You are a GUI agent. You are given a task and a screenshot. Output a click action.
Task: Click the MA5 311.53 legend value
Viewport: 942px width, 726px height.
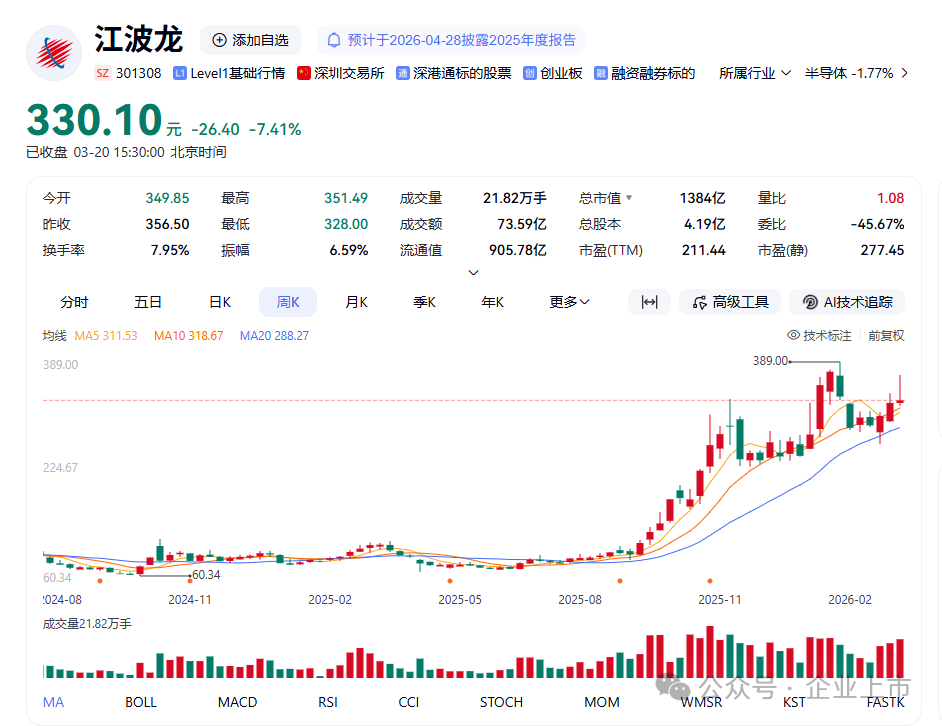pos(106,335)
